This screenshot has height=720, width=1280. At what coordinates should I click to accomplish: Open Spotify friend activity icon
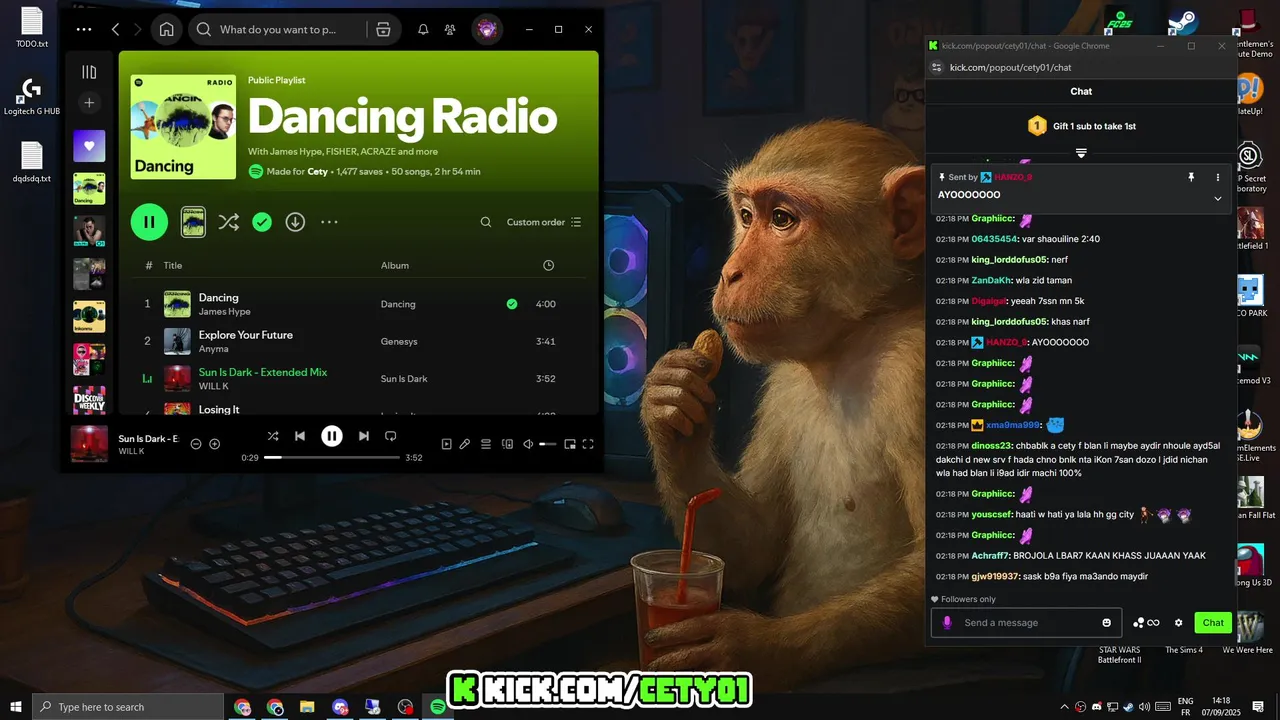(450, 29)
